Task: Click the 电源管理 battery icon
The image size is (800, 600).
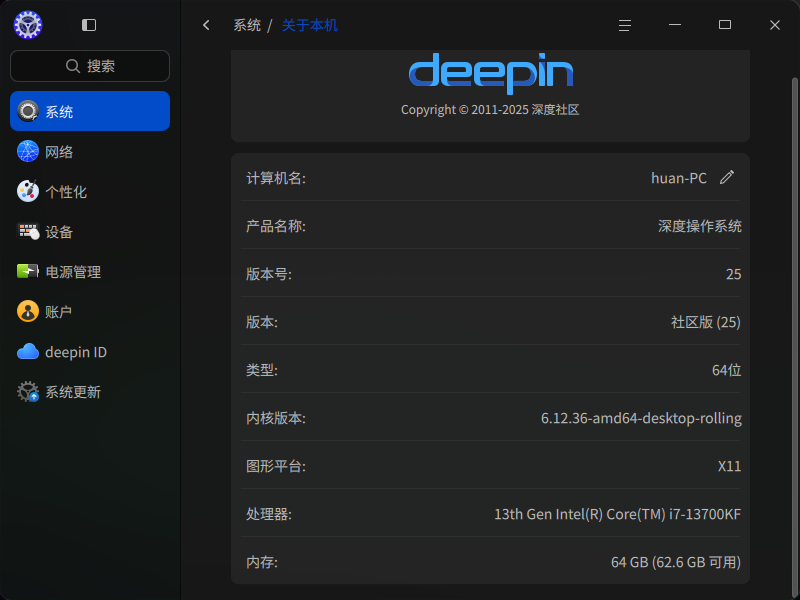Action: pyautogui.click(x=28, y=271)
